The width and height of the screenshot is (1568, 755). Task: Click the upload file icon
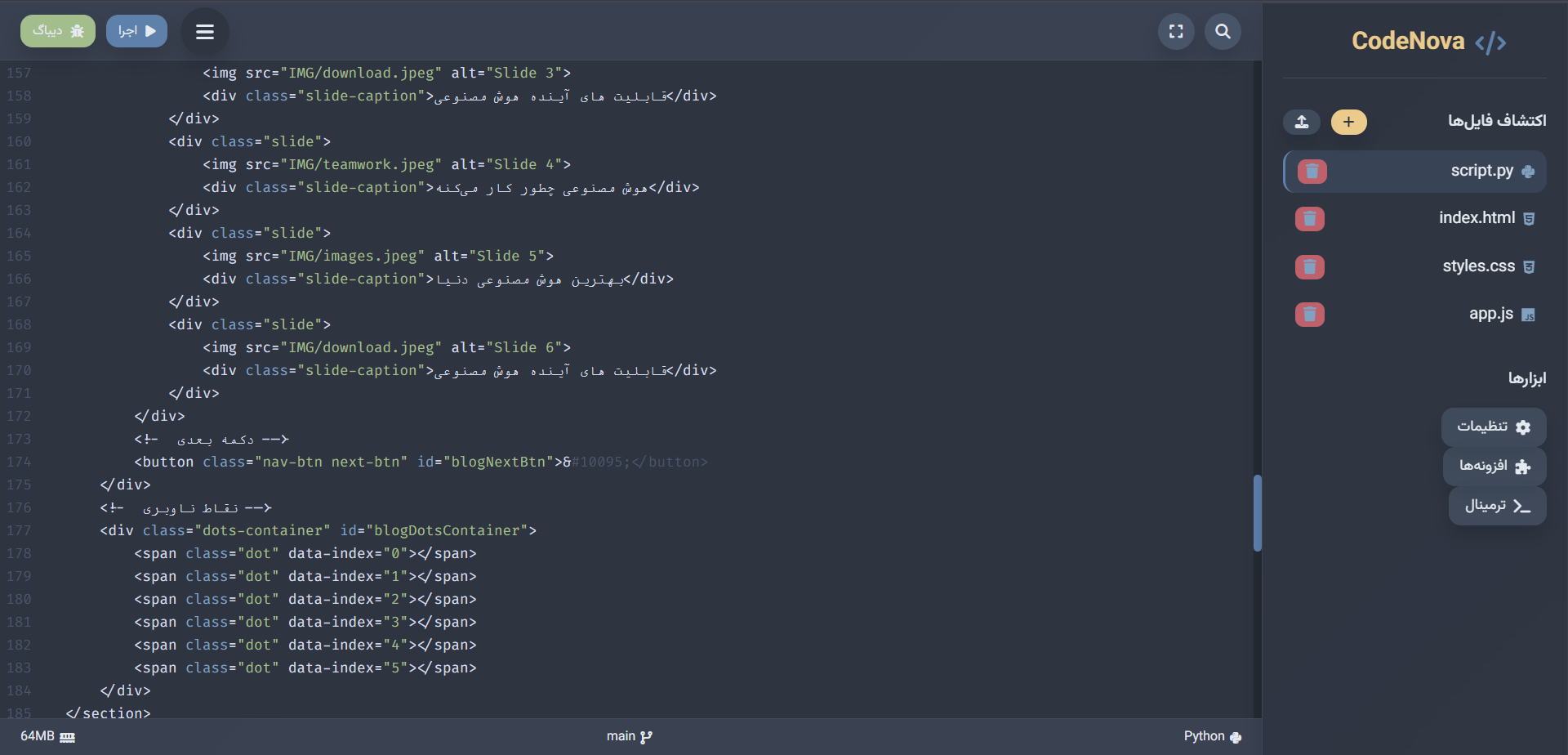click(1302, 122)
